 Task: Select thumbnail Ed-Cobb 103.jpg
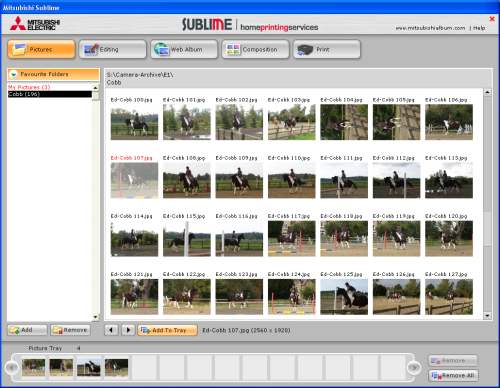[x=291, y=122]
